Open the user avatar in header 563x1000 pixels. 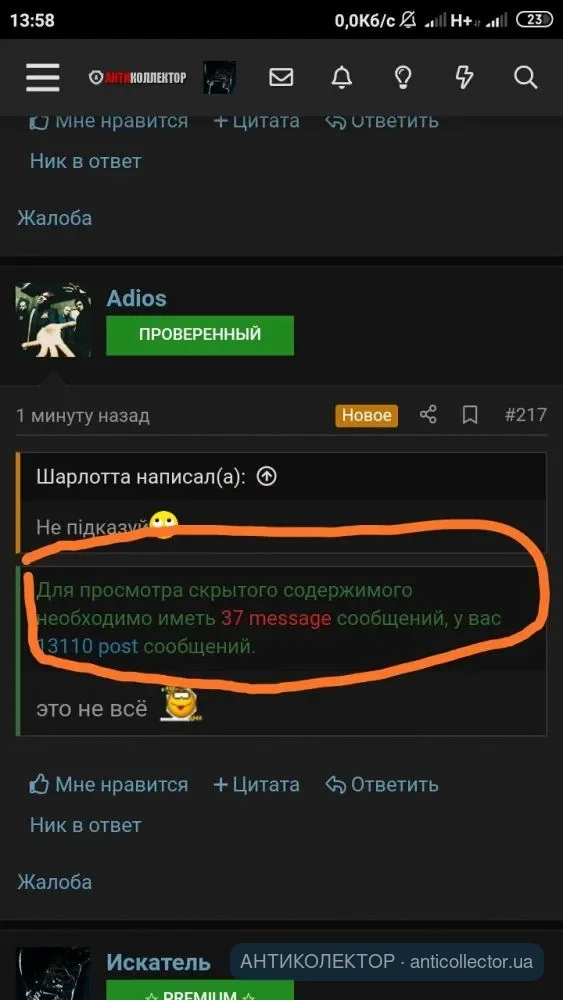pyautogui.click(x=219, y=78)
